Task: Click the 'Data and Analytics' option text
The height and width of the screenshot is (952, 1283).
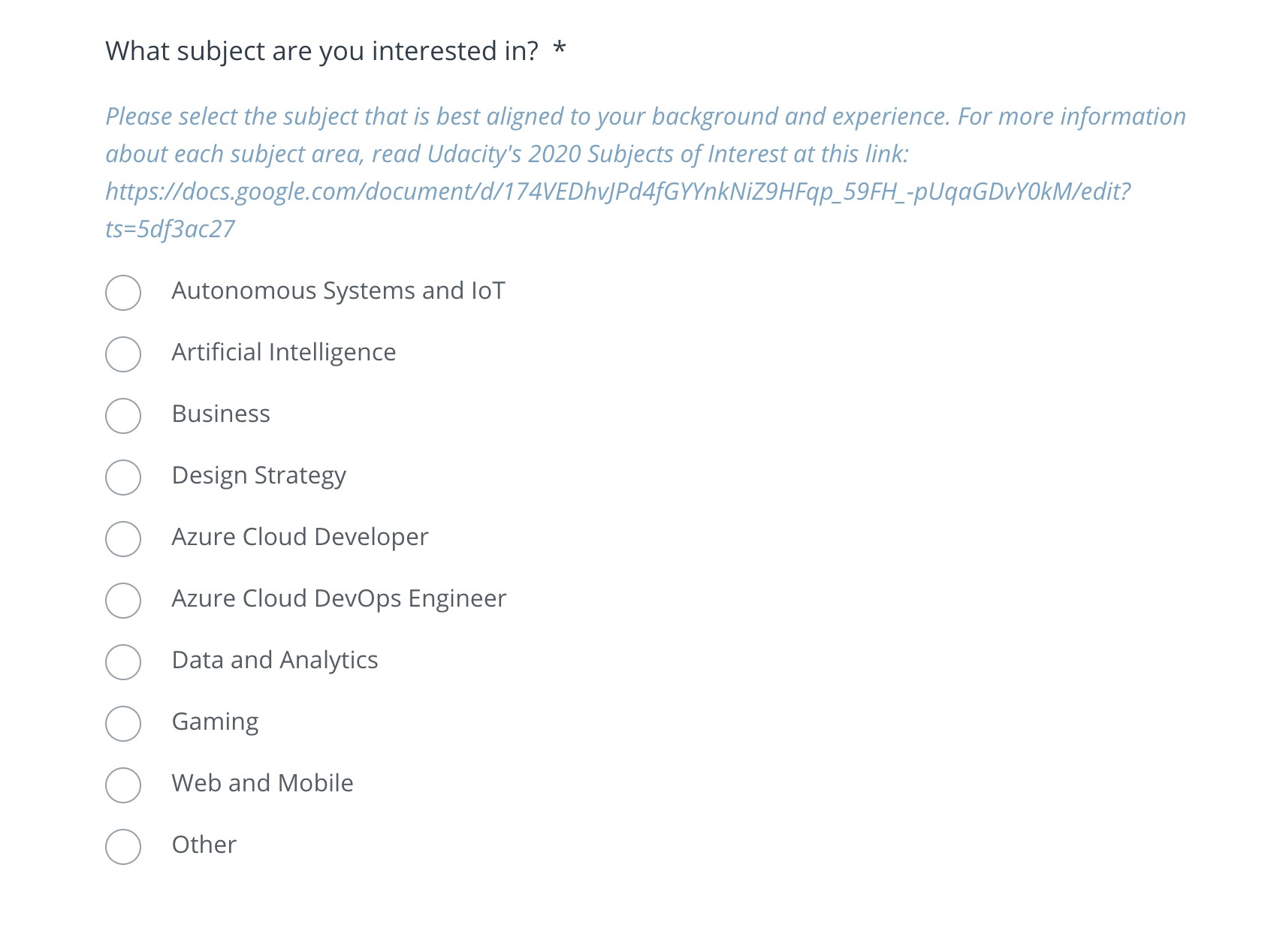Action: point(274,660)
